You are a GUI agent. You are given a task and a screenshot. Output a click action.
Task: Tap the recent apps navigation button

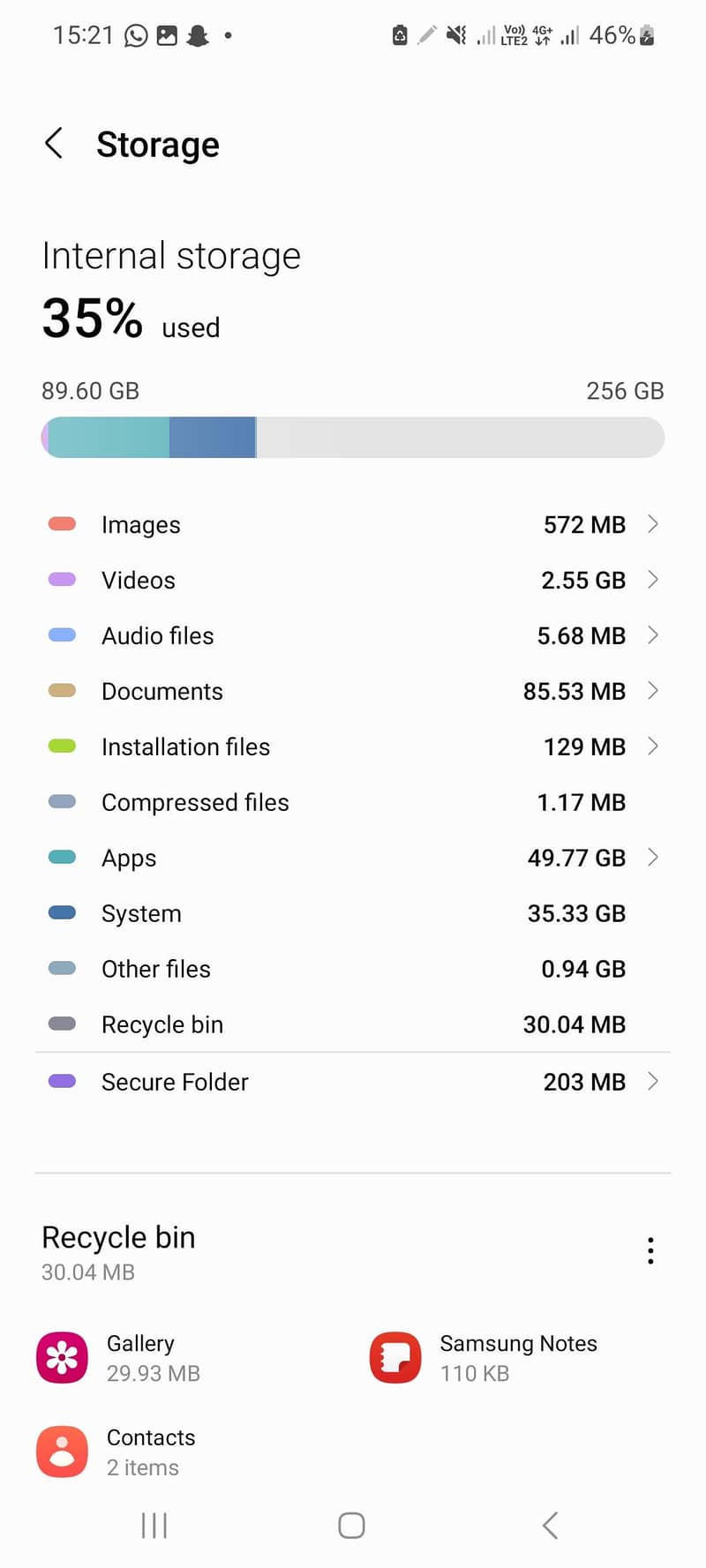pyautogui.click(x=154, y=1526)
